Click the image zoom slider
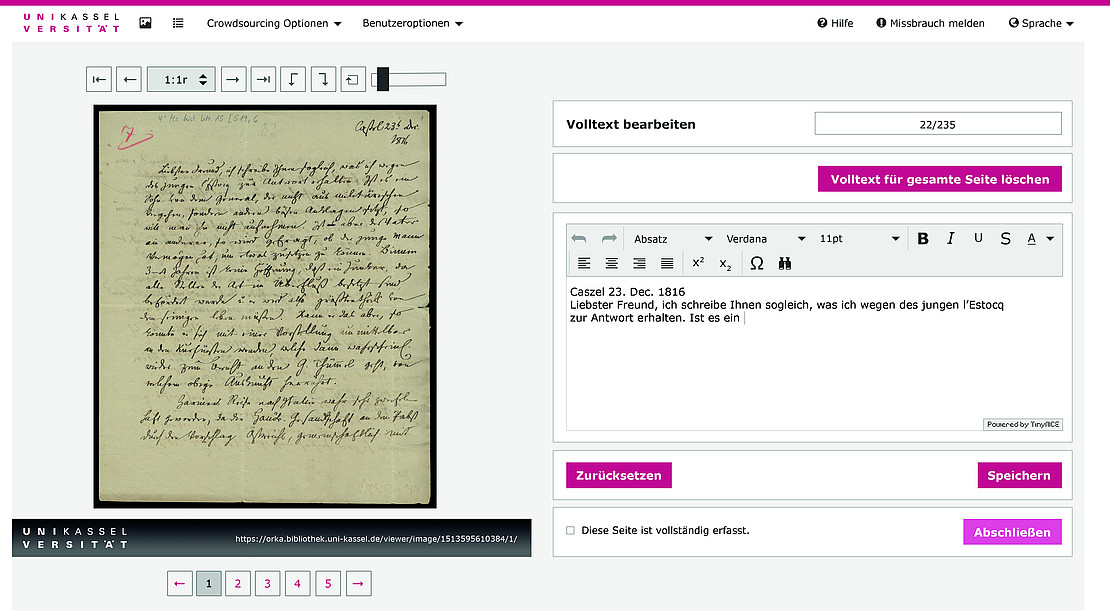Viewport: 1110px width, 611px height. [410, 79]
